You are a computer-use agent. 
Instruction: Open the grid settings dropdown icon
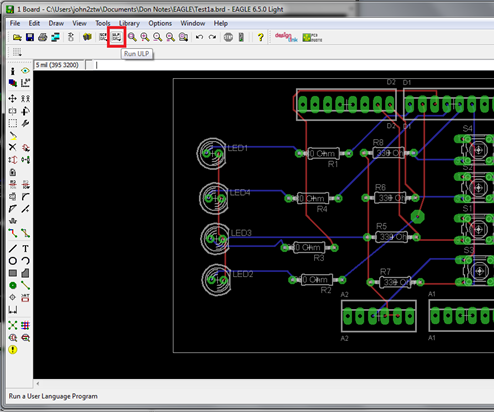17,52
